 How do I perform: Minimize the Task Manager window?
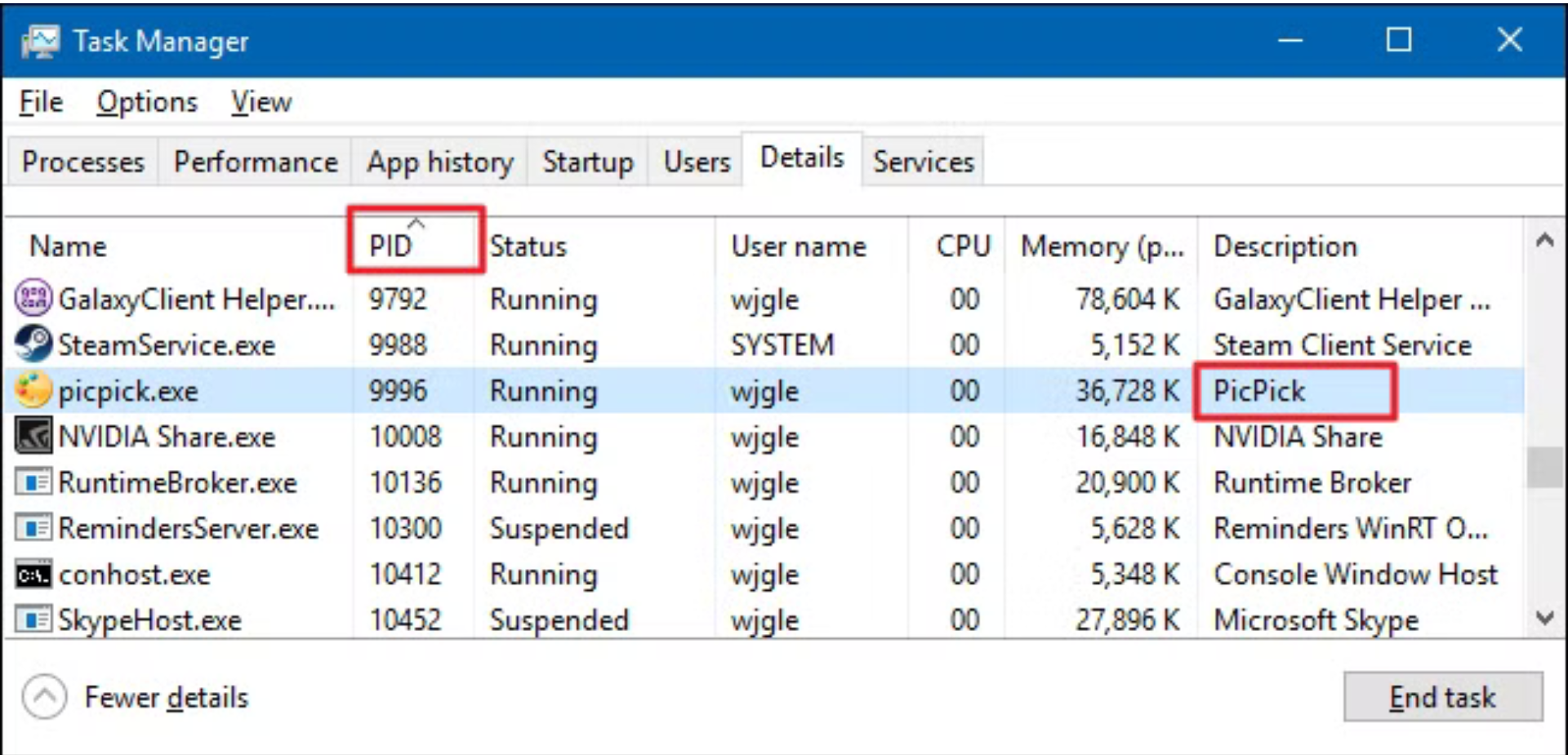1290,39
